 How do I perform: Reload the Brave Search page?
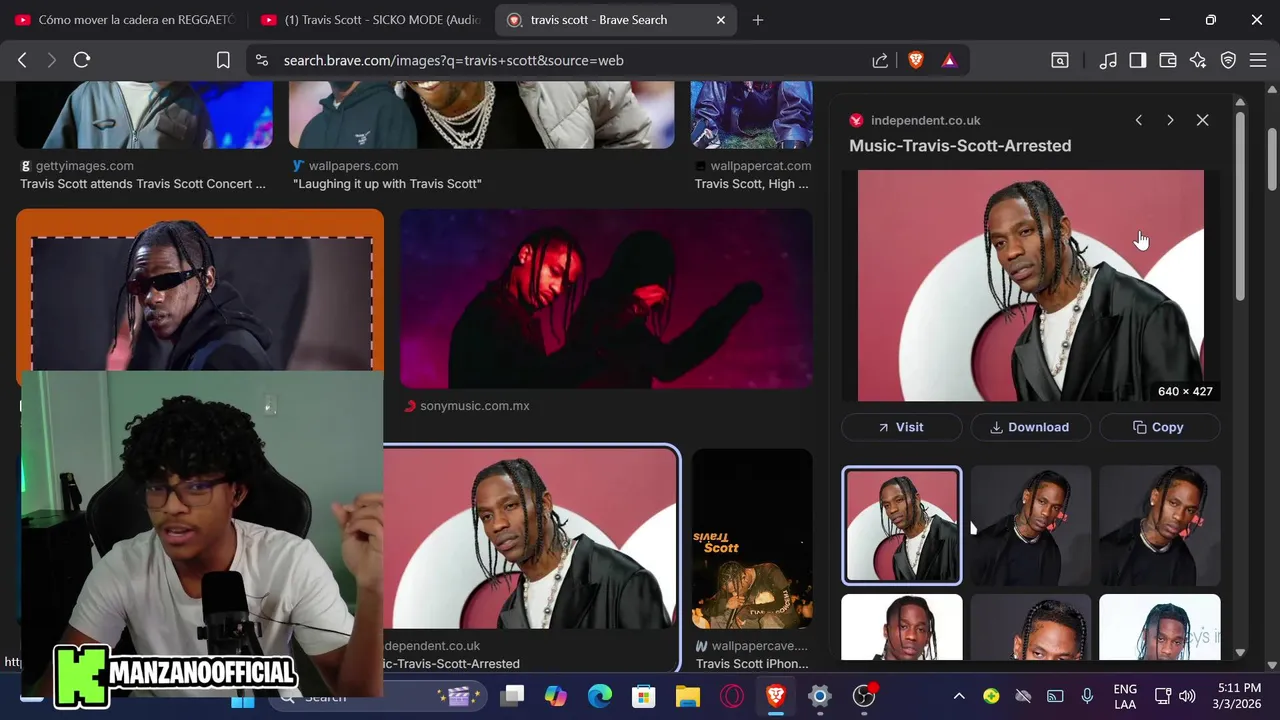pos(82,60)
